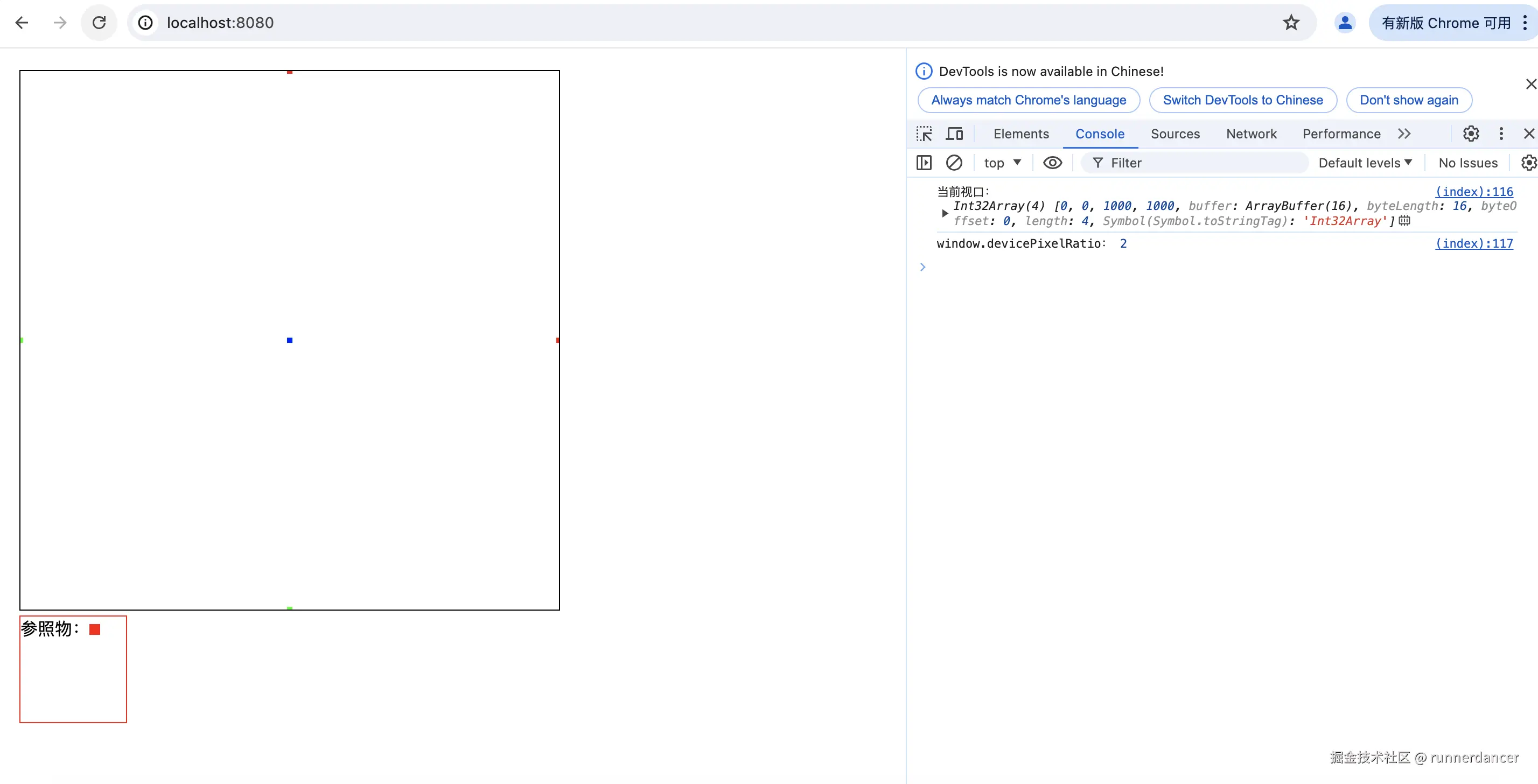Reload the localhost page
This screenshot has width=1538, height=784.
point(99,23)
